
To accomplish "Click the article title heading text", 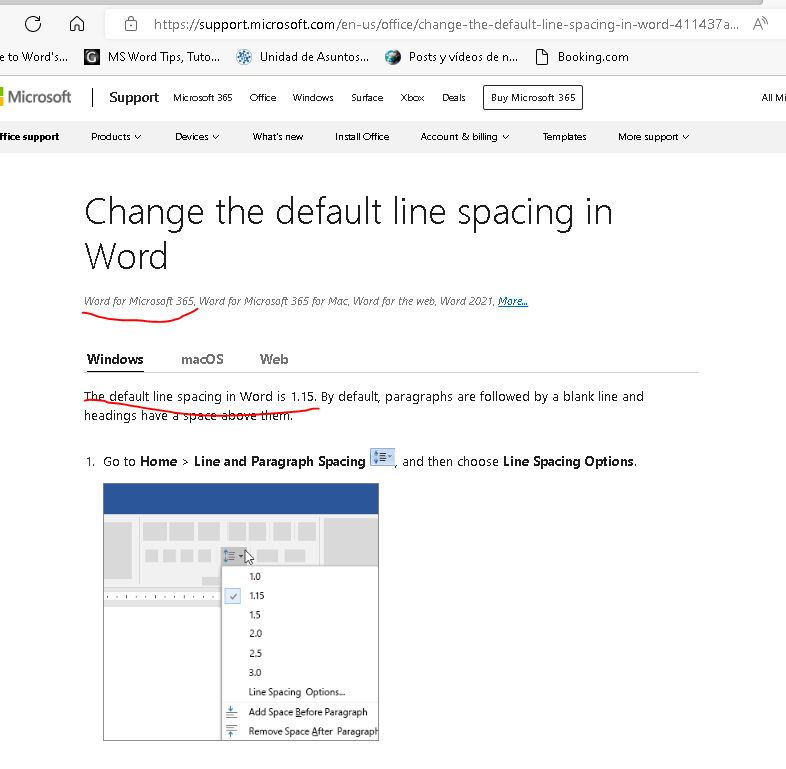I will point(348,234).
